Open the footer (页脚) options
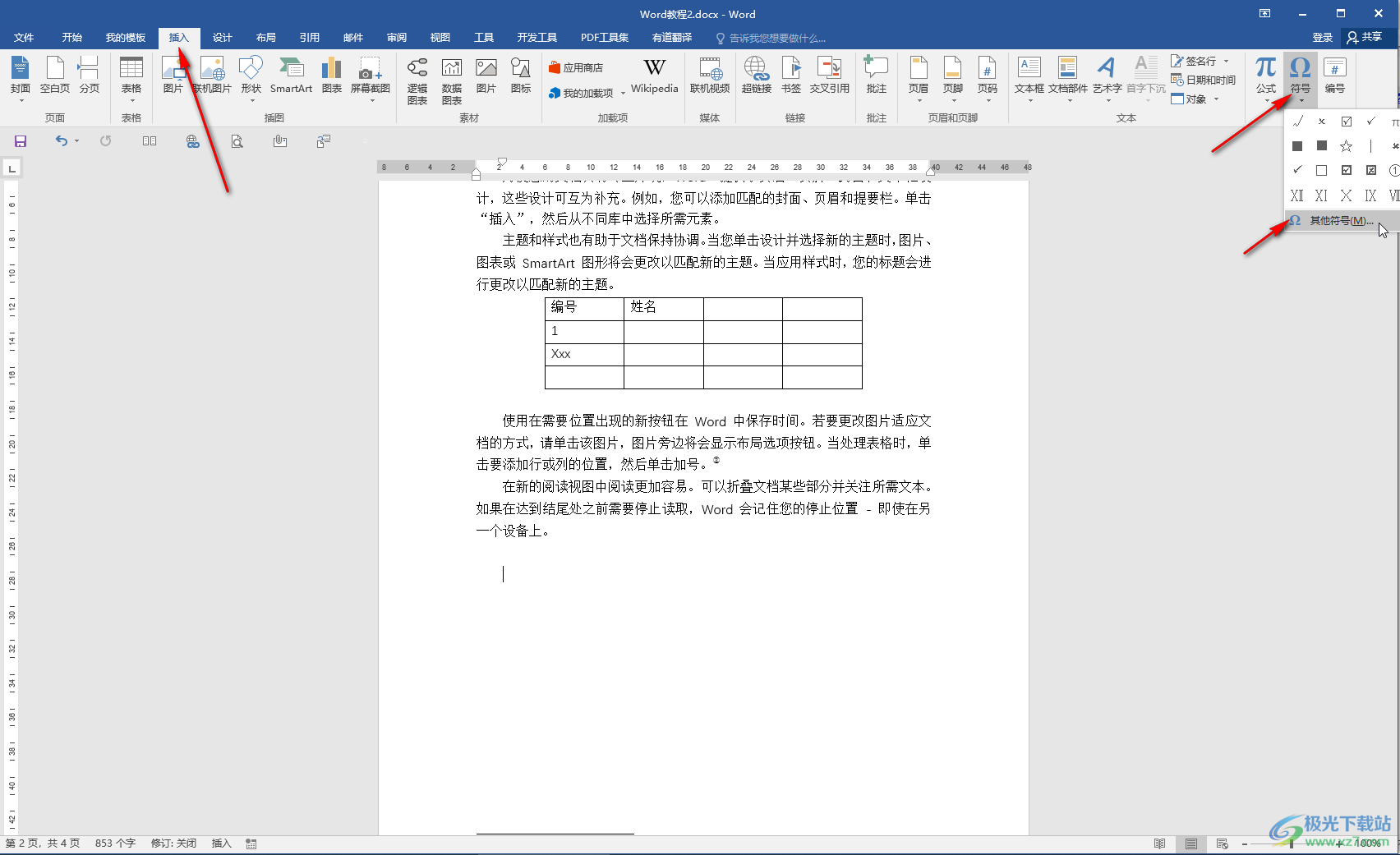This screenshot has width=1400, height=855. (x=953, y=78)
